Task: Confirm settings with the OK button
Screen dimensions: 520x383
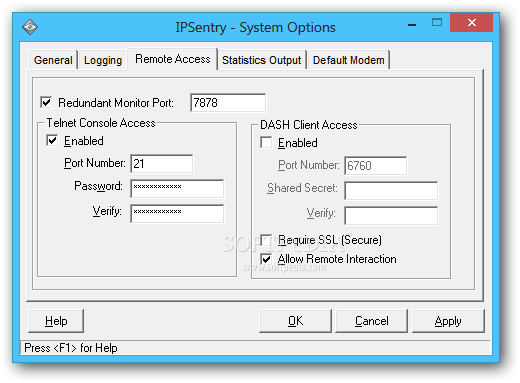Action: pos(295,321)
